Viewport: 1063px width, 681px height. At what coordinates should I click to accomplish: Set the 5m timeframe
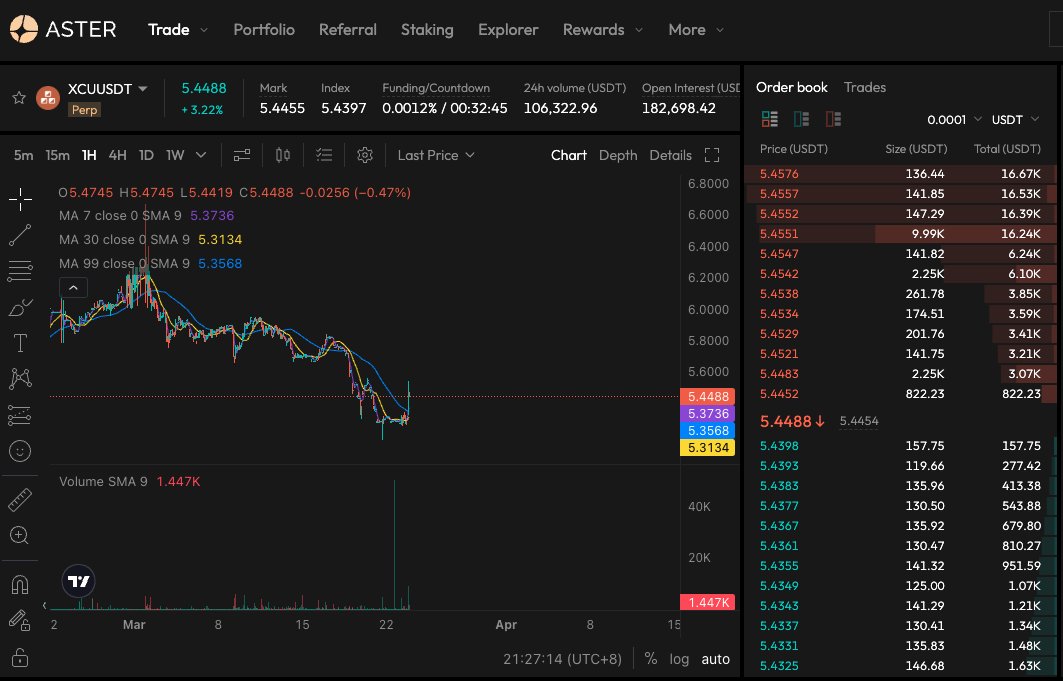pyautogui.click(x=24, y=155)
